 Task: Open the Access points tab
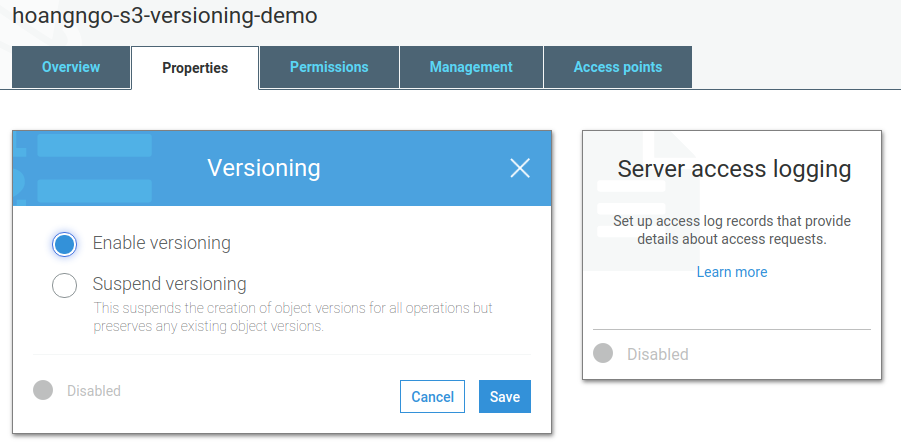tap(618, 67)
